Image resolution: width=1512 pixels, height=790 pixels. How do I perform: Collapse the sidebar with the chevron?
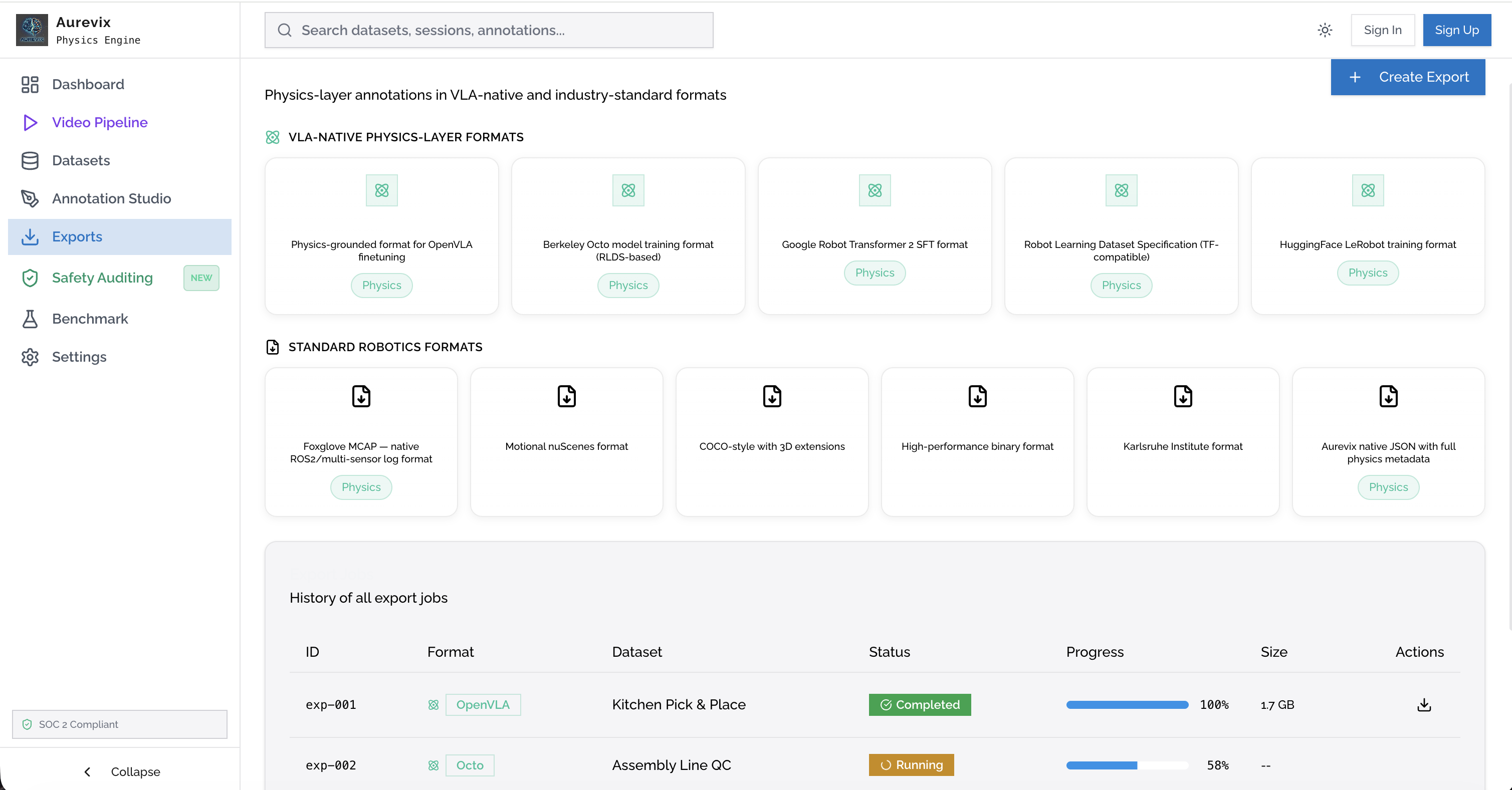pyautogui.click(x=88, y=771)
